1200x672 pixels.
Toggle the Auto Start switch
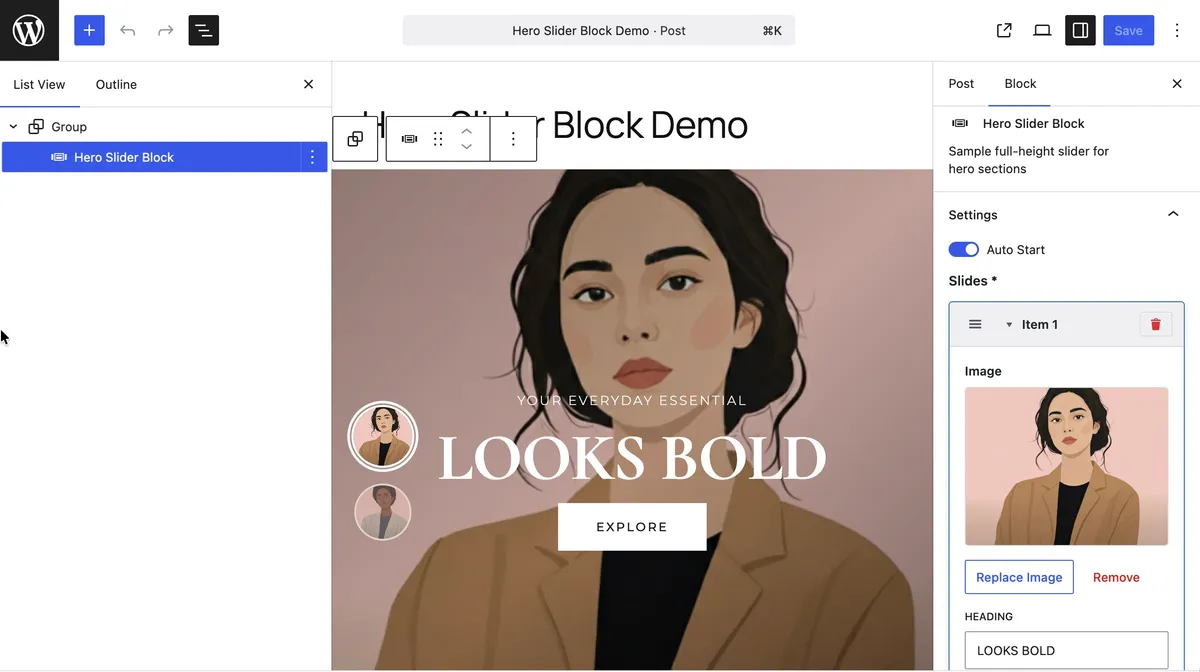[x=964, y=249]
